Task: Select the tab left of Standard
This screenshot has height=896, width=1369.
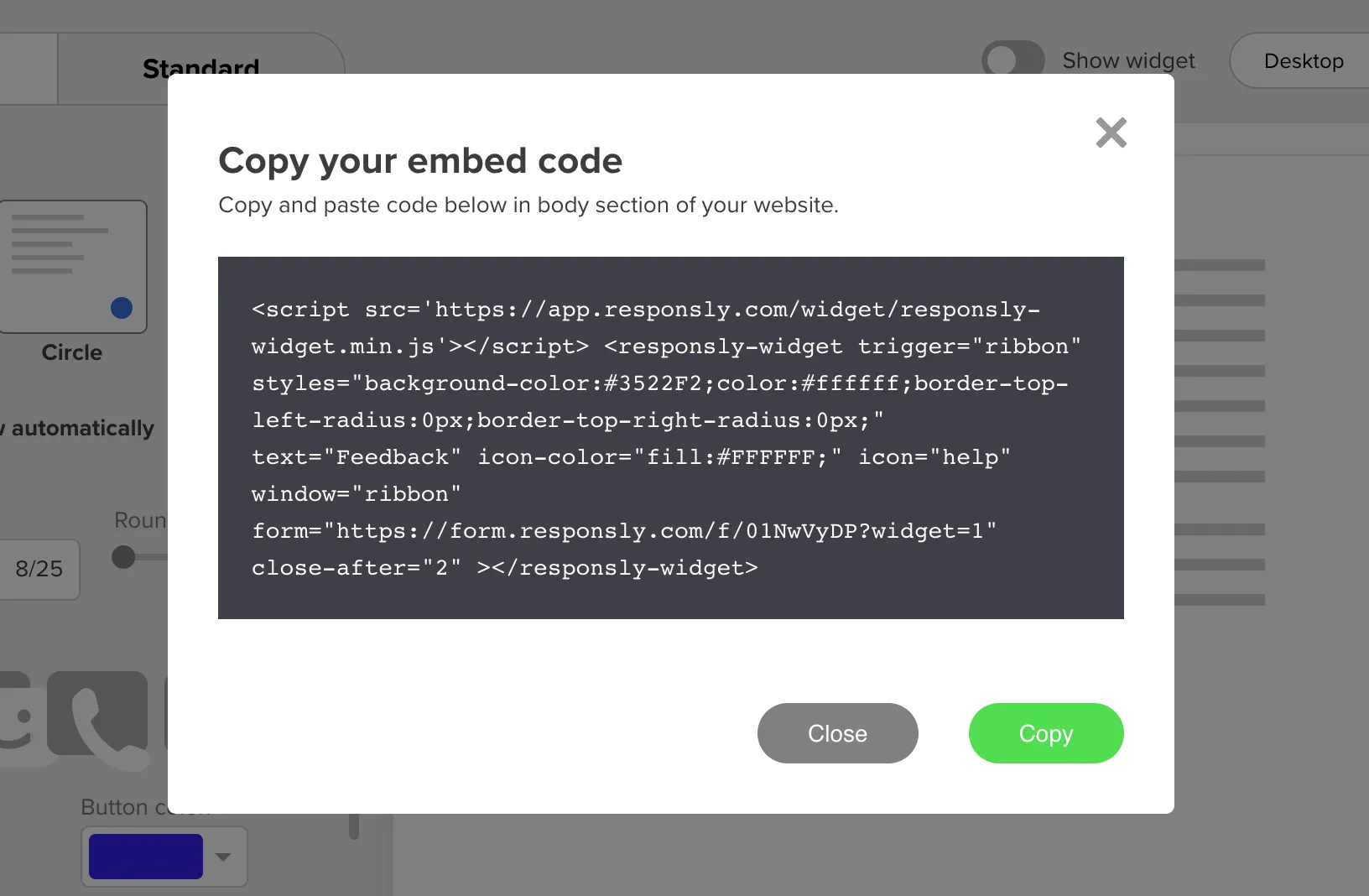Action: pos(28,67)
